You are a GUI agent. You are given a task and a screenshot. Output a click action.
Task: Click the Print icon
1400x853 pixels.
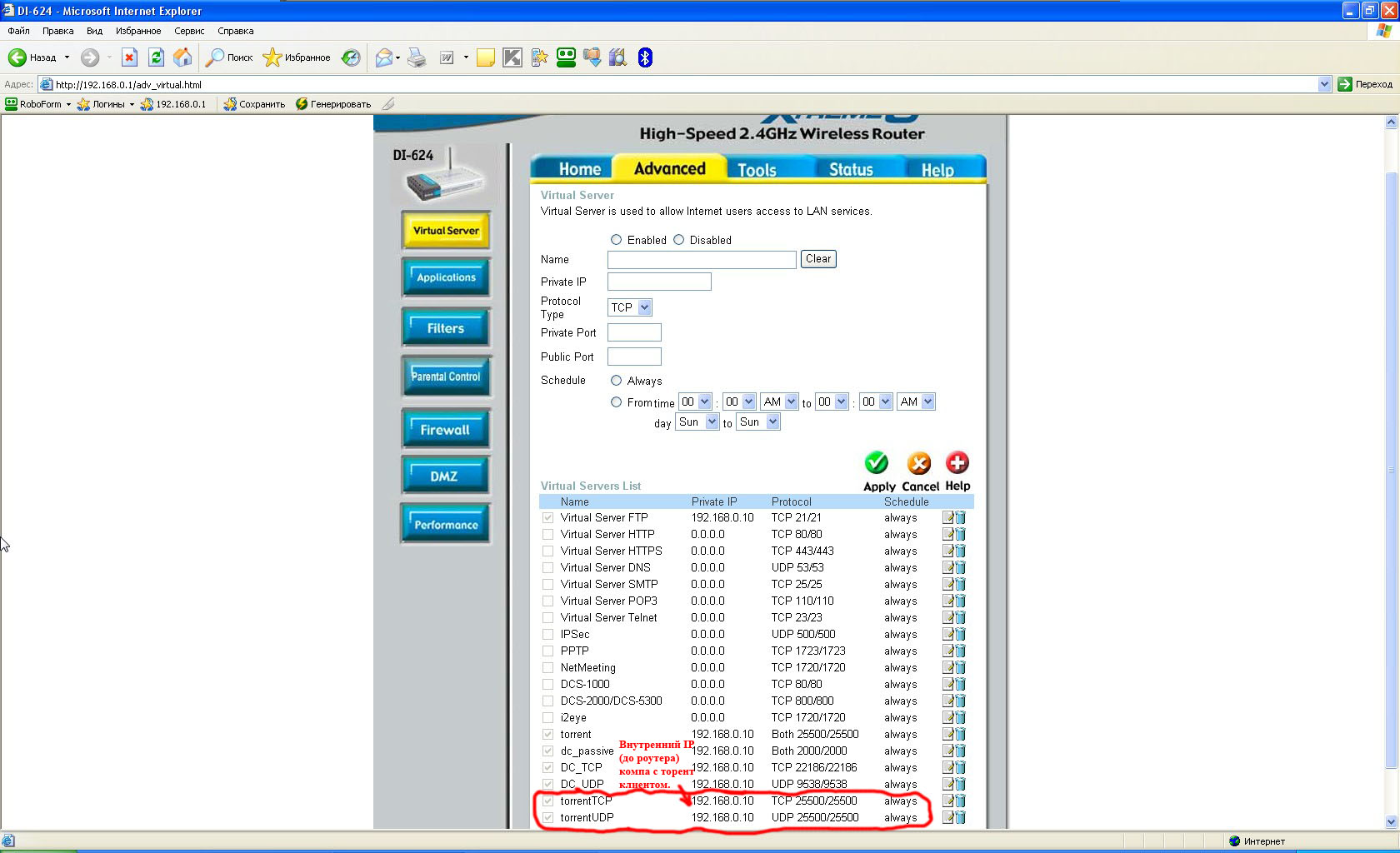tap(417, 57)
